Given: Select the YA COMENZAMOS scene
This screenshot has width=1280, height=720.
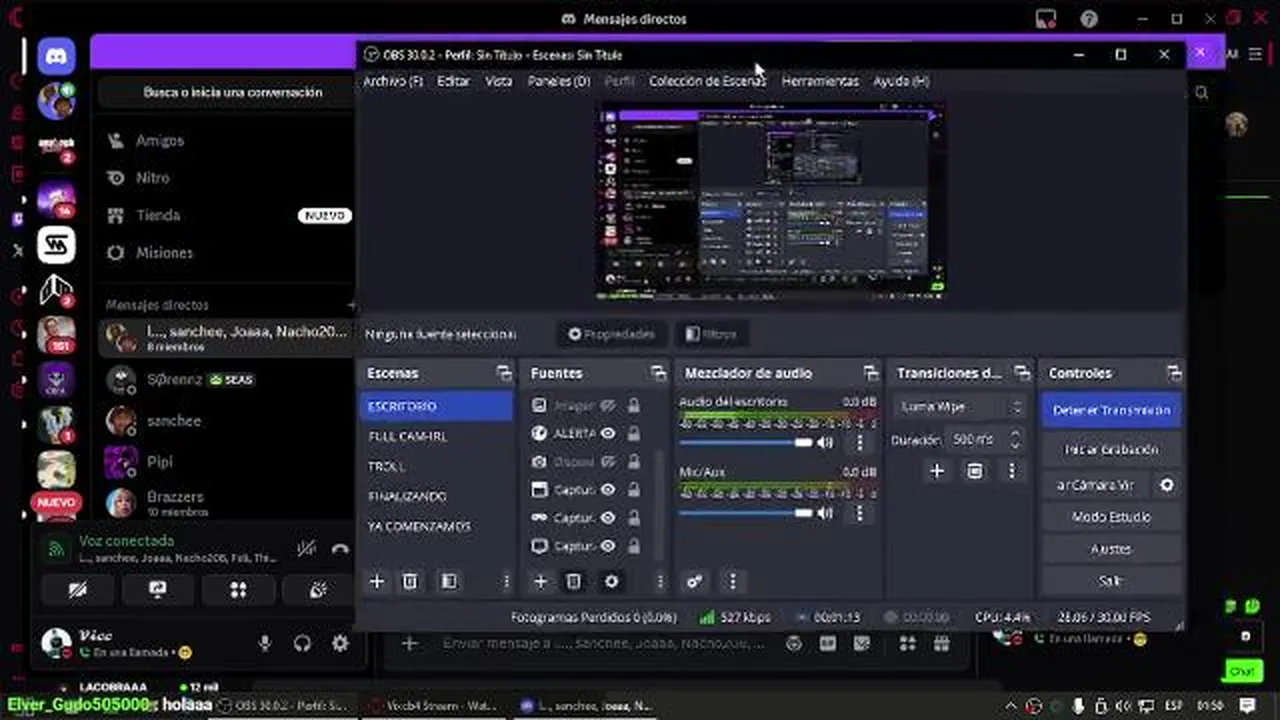Looking at the screenshot, I should coord(436,526).
